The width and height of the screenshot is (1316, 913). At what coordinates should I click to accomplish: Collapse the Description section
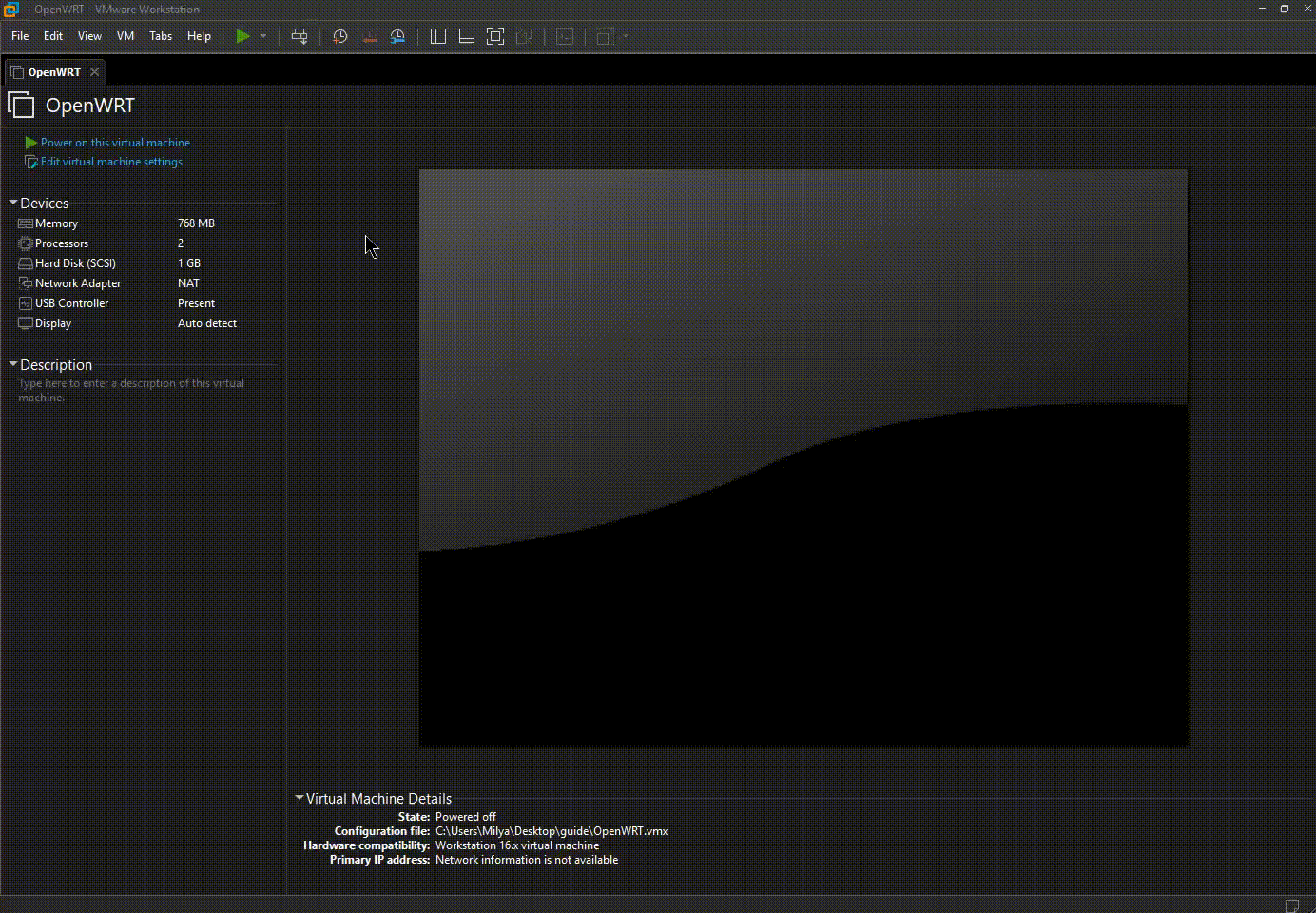[x=13, y=364]
